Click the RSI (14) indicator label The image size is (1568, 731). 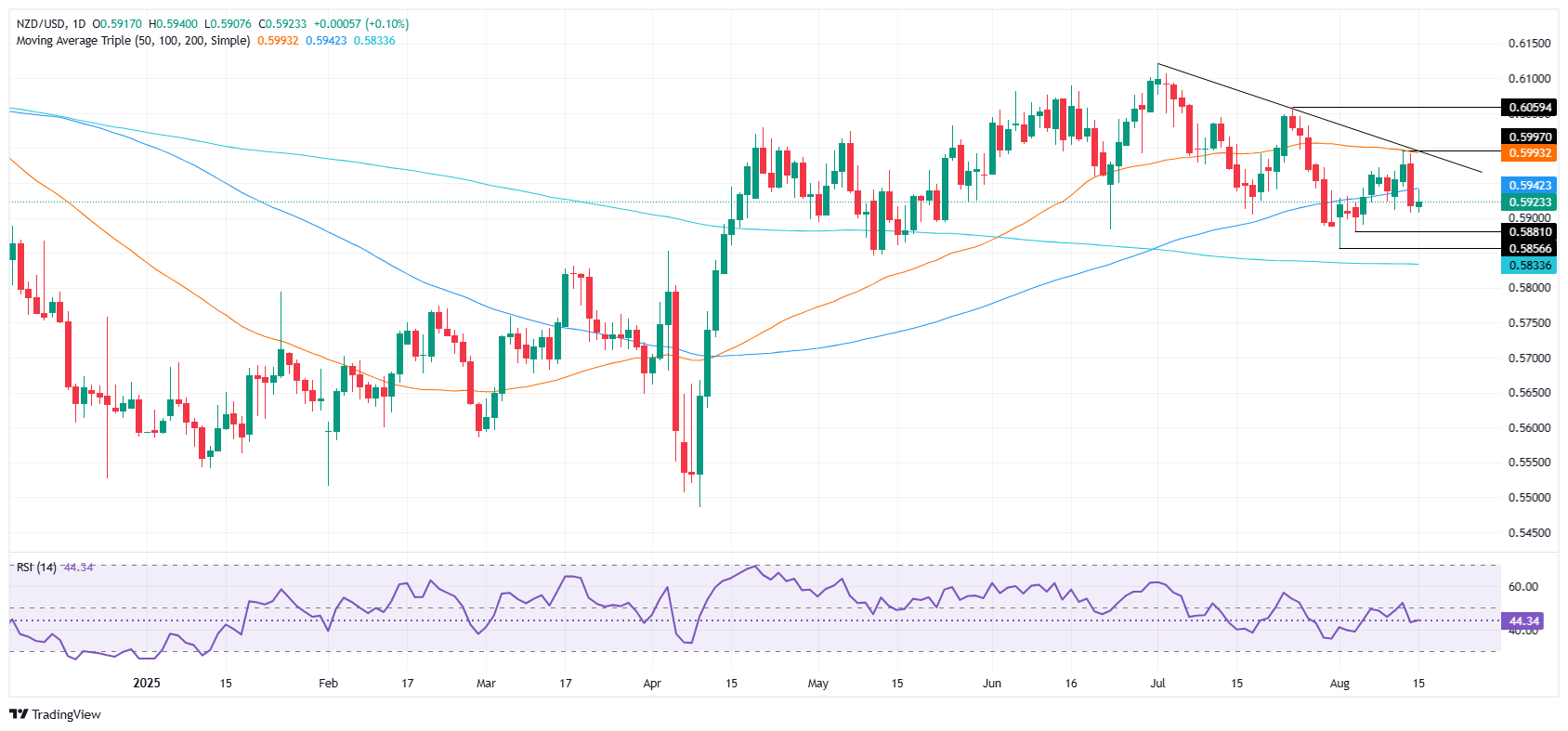(x=36, y=567)
